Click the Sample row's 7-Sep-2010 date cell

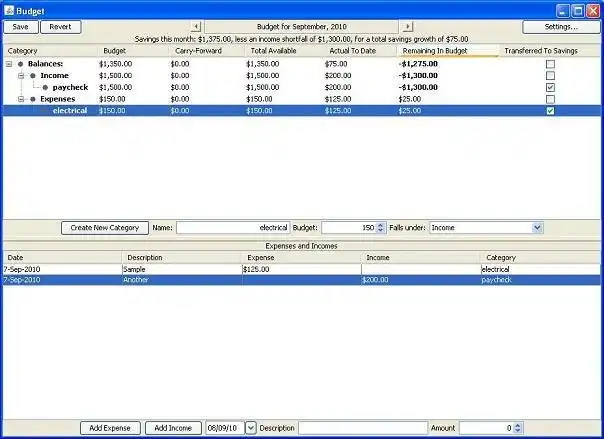click(x=63, y=269)
